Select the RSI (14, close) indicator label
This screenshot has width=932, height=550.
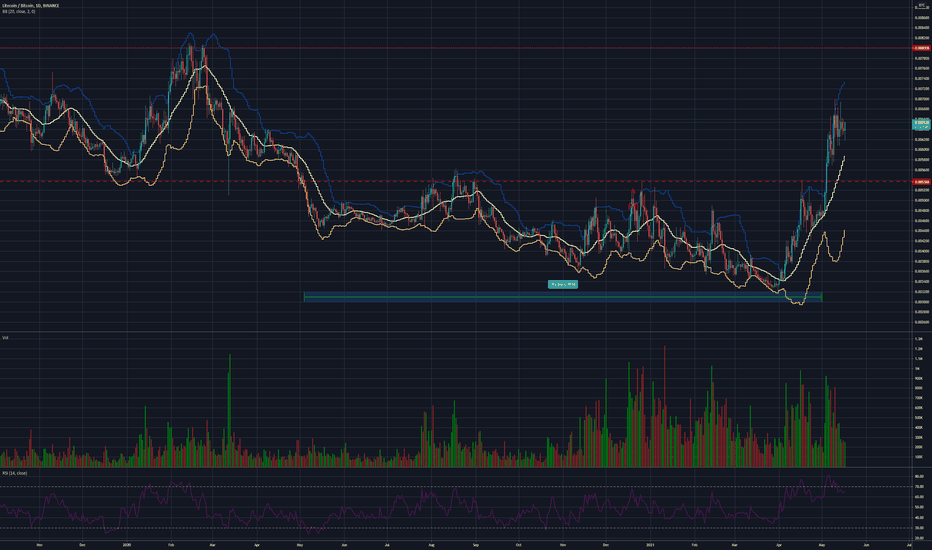[15, 473]
